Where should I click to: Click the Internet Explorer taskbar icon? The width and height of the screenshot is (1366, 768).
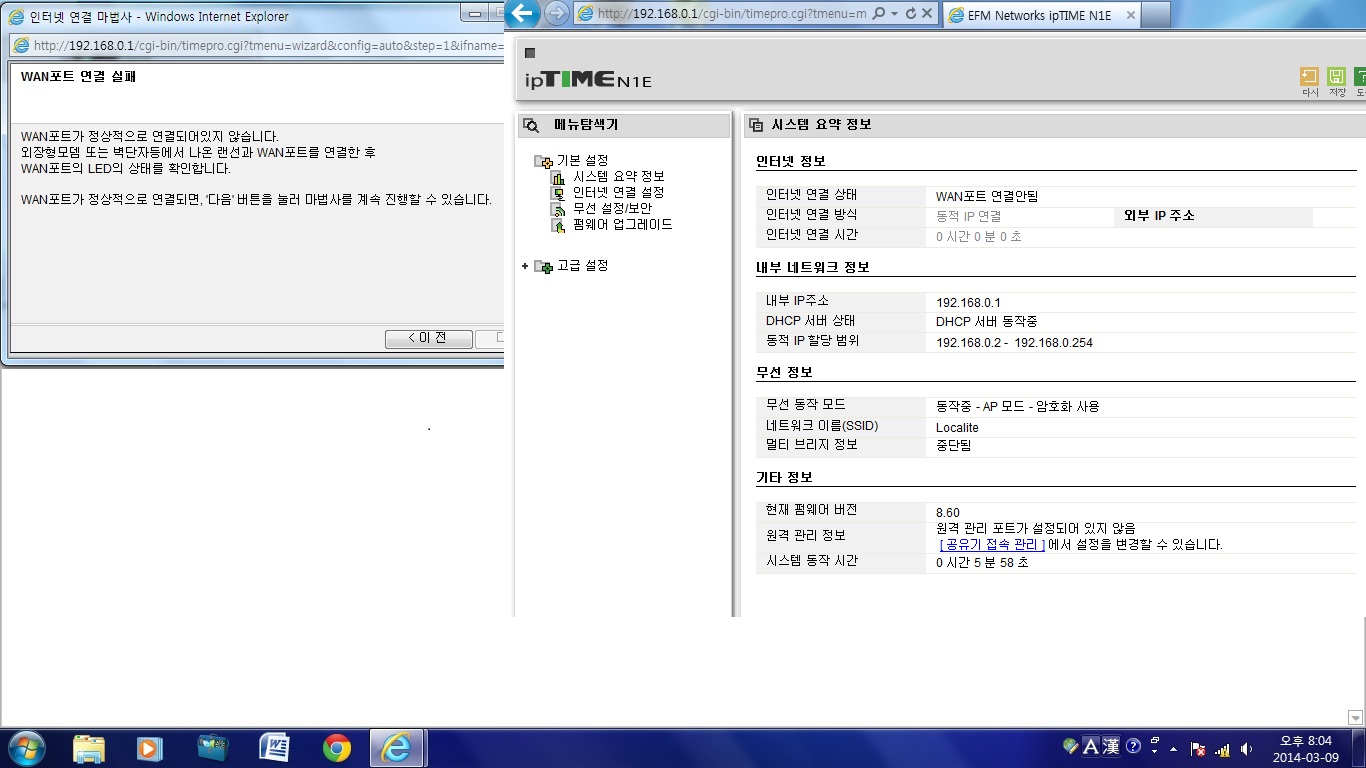coord(397,748)
